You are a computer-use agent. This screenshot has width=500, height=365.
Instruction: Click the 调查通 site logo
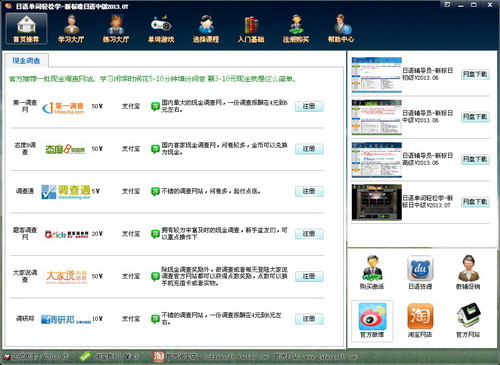pos(66,192)
